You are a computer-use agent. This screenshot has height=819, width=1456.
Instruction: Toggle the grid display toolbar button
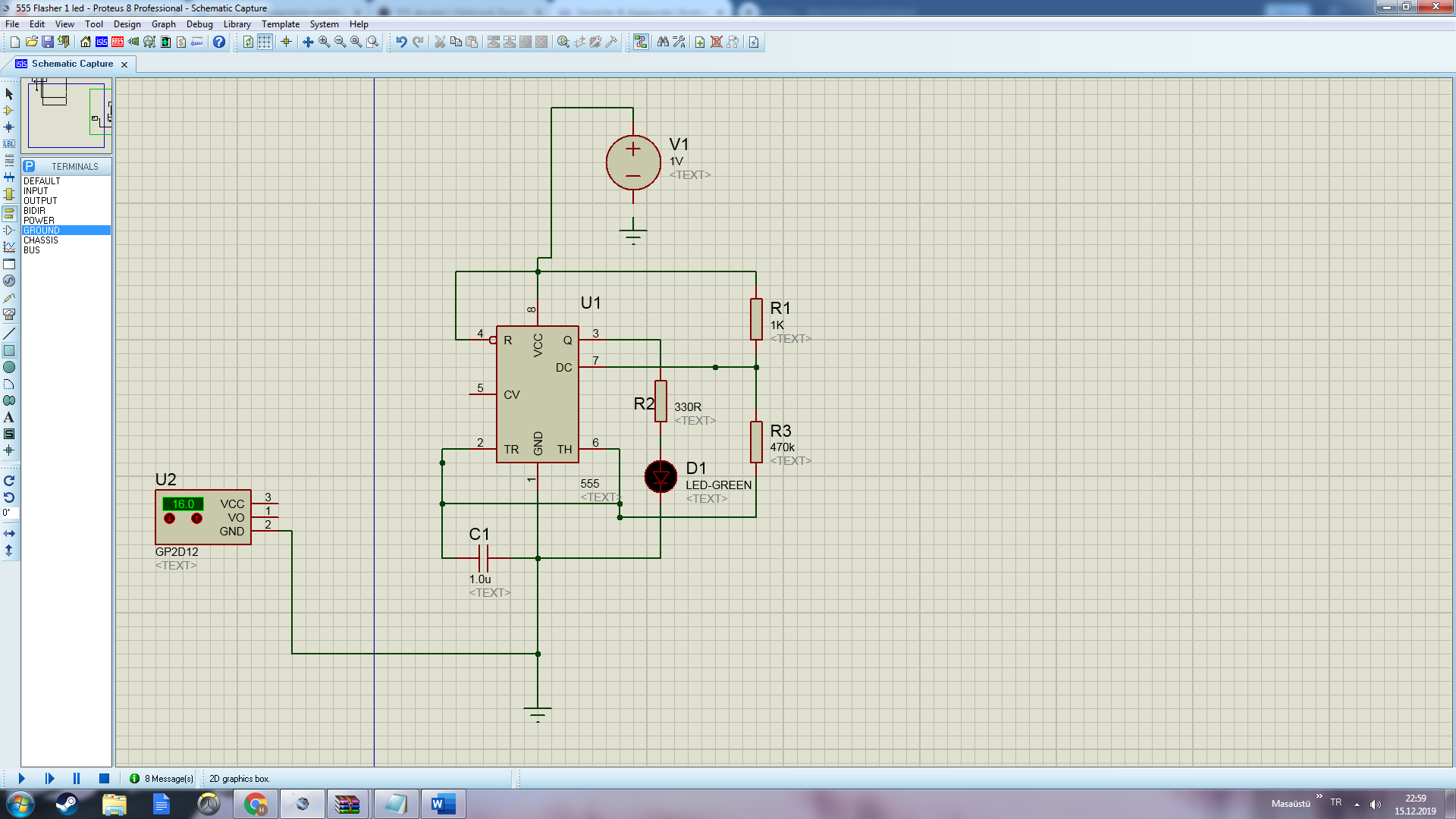(264, 42)
